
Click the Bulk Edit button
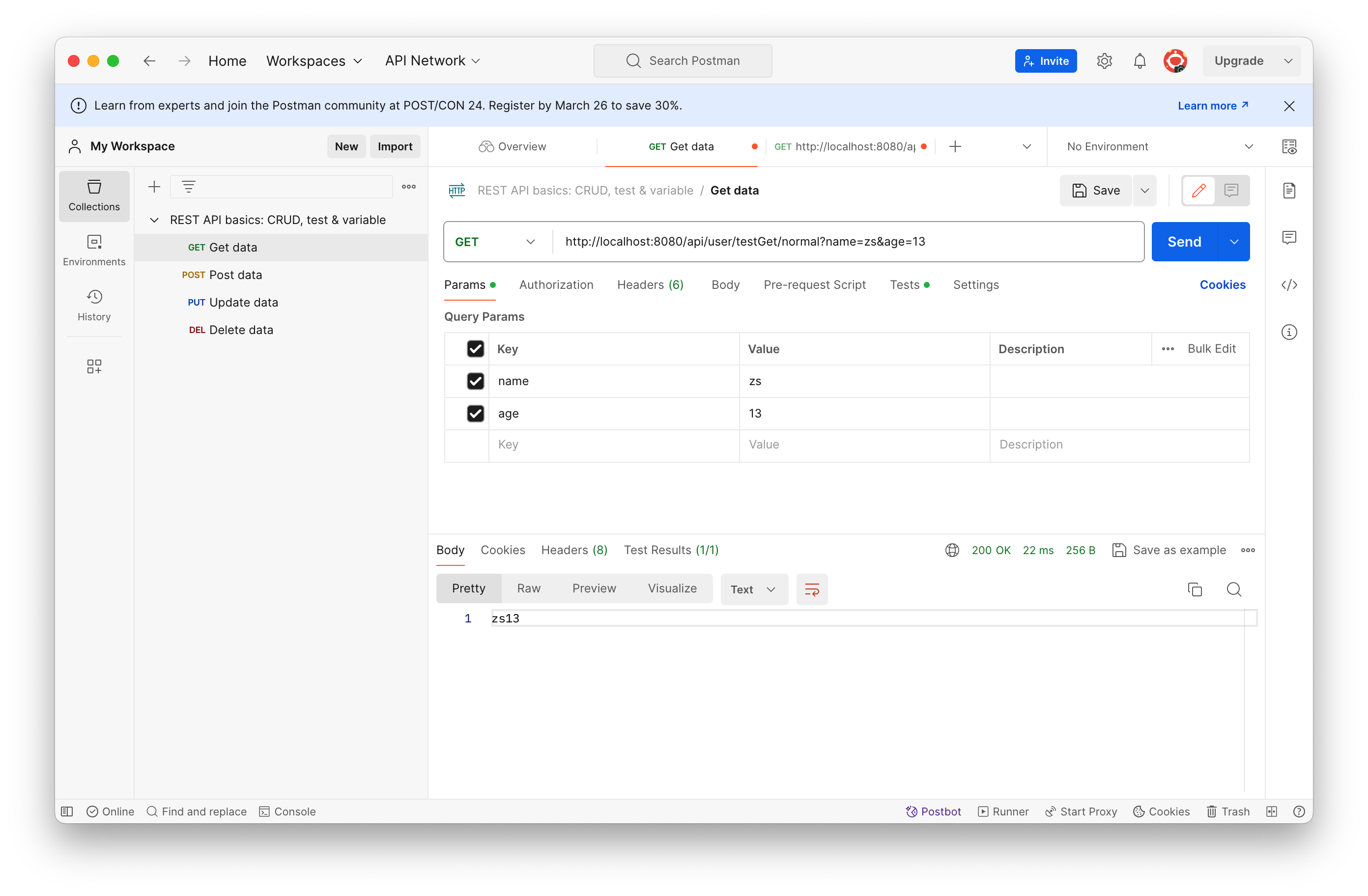coord(1211,348)
